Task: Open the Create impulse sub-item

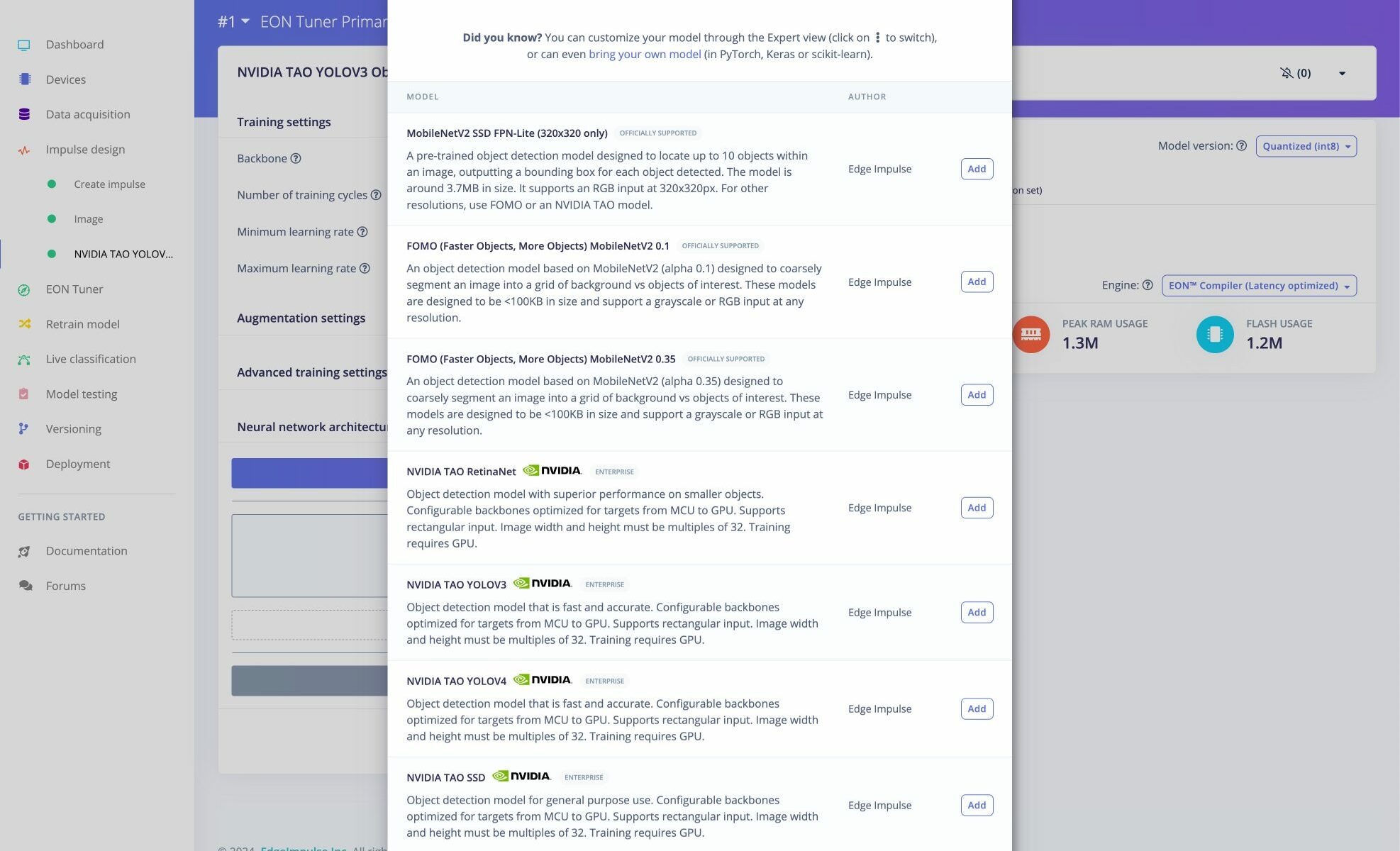Action: (109, 184)
